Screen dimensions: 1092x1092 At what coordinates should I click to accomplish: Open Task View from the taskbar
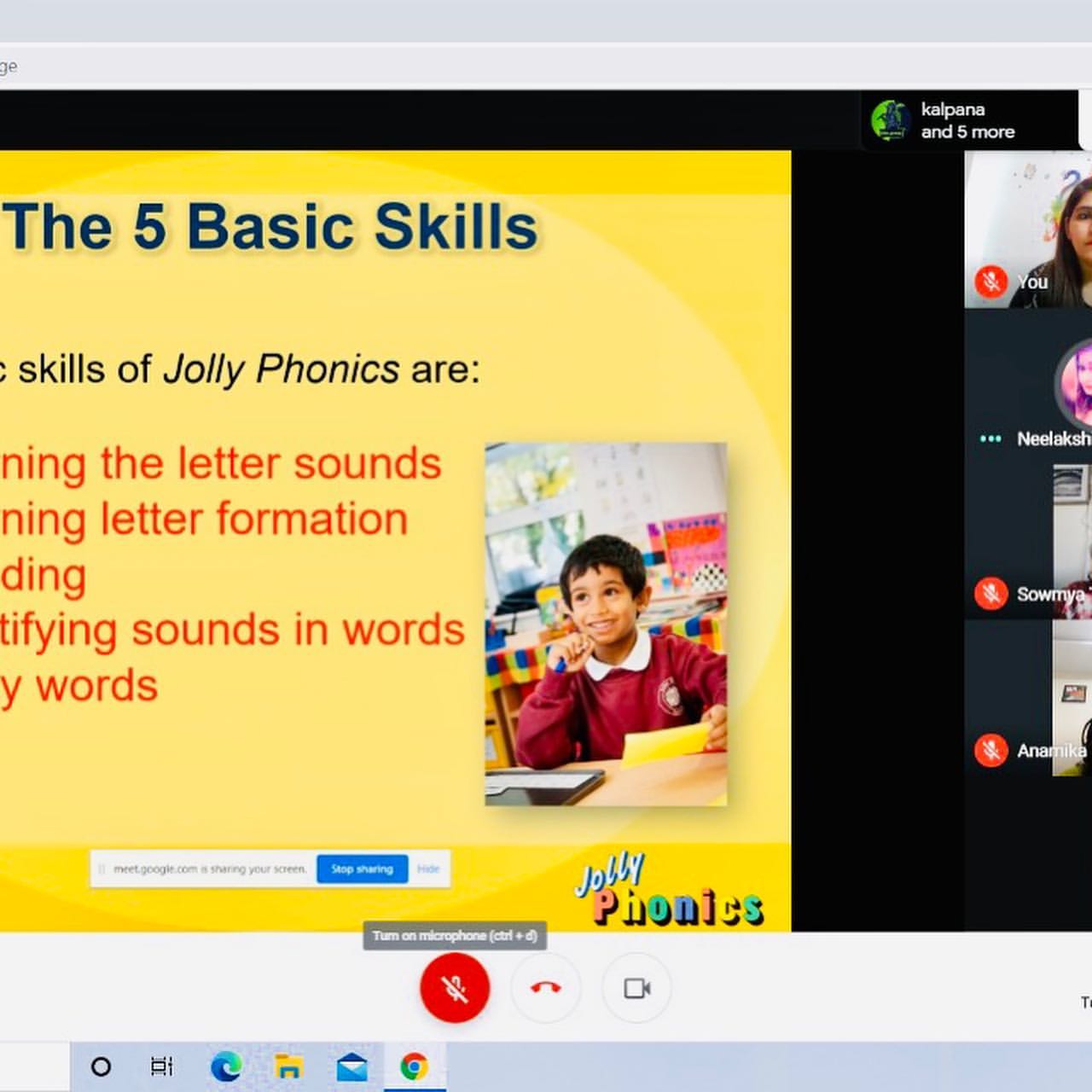point(161,1066)
